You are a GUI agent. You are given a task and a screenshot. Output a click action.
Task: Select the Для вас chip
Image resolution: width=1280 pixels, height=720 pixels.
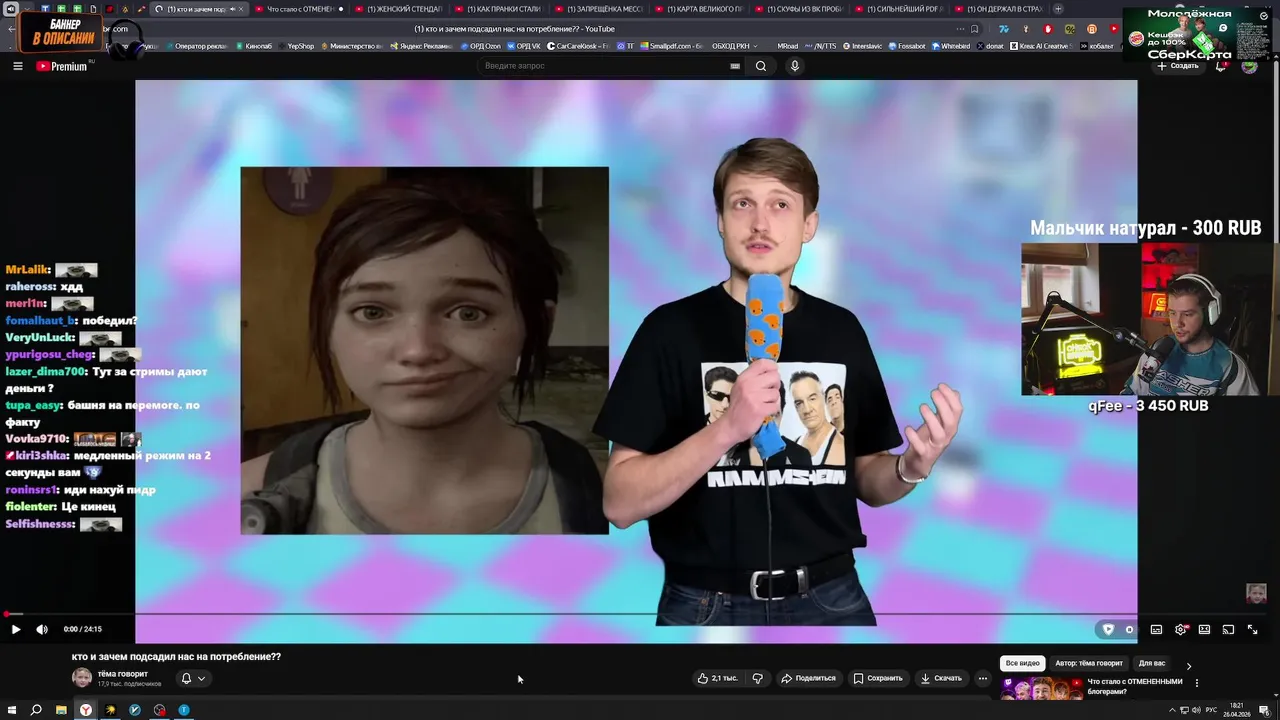[1152, 663]
